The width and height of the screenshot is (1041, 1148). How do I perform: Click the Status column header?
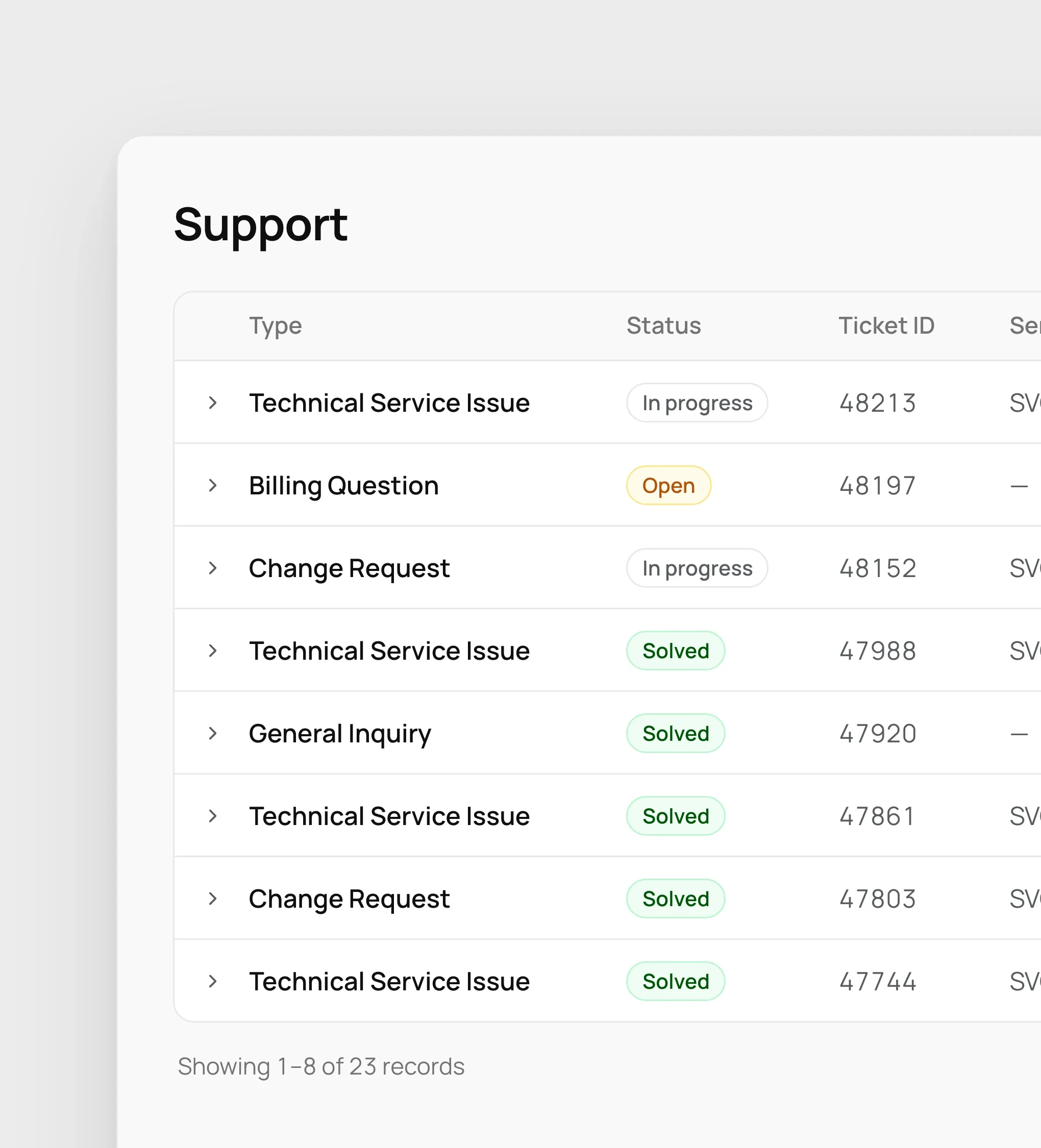point(663,326)
